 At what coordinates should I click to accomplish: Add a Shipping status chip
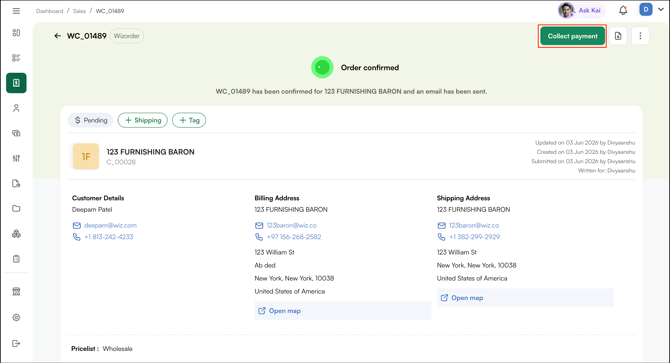[x=143, y=120]
